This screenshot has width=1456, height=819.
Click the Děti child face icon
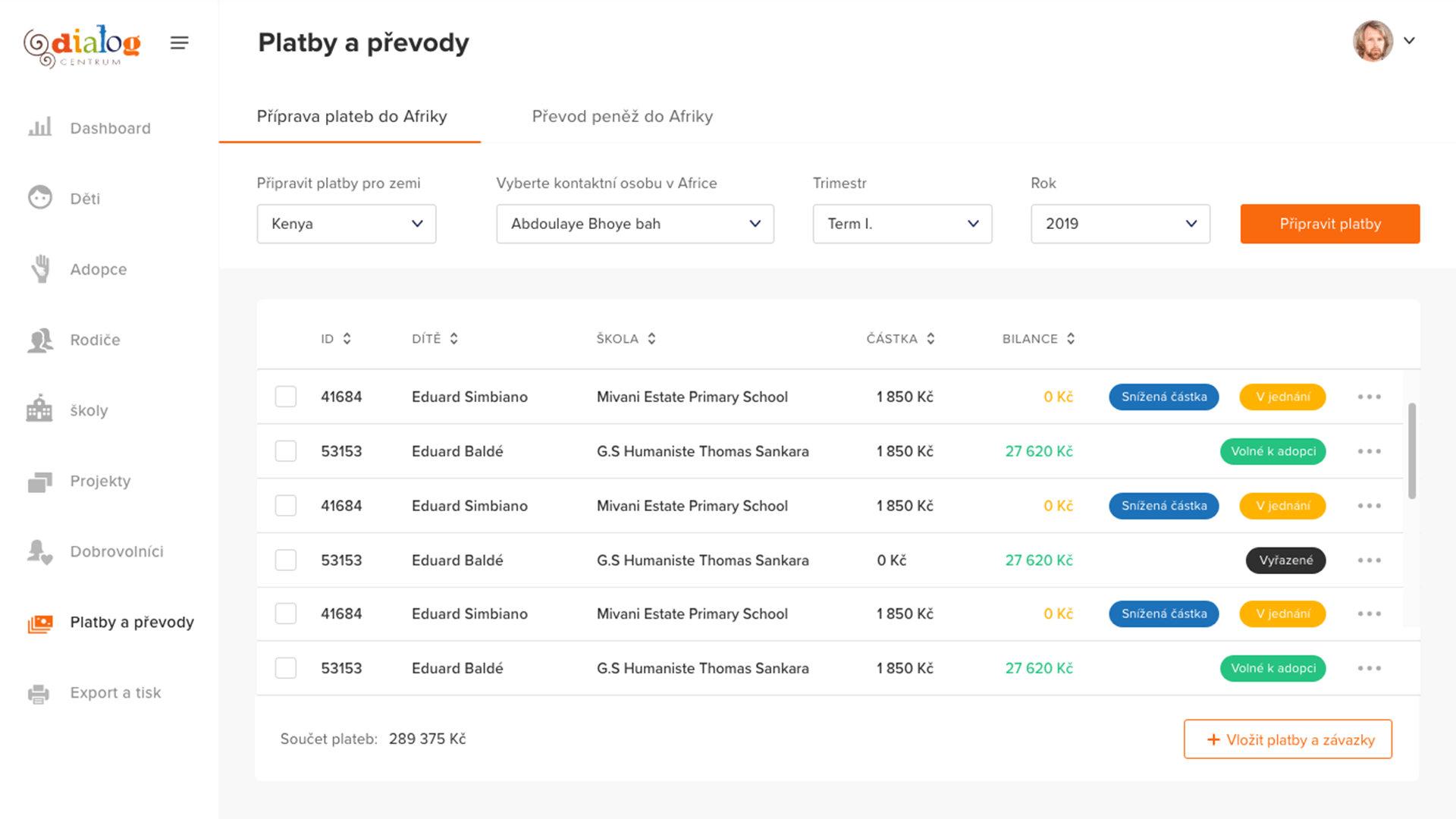pos(40,197)
